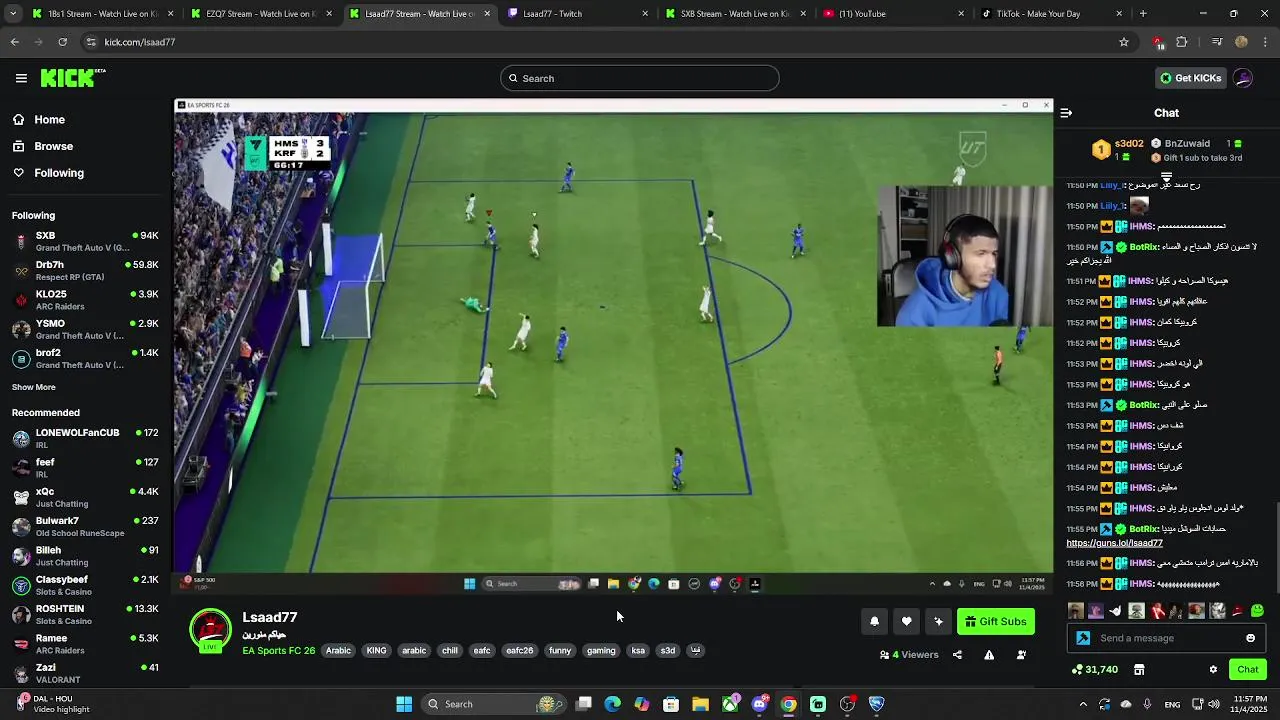Open xQc in the Recommended list
Image resolution: width=1280 pixels, height=720 pixels.
tap(86, 497)
